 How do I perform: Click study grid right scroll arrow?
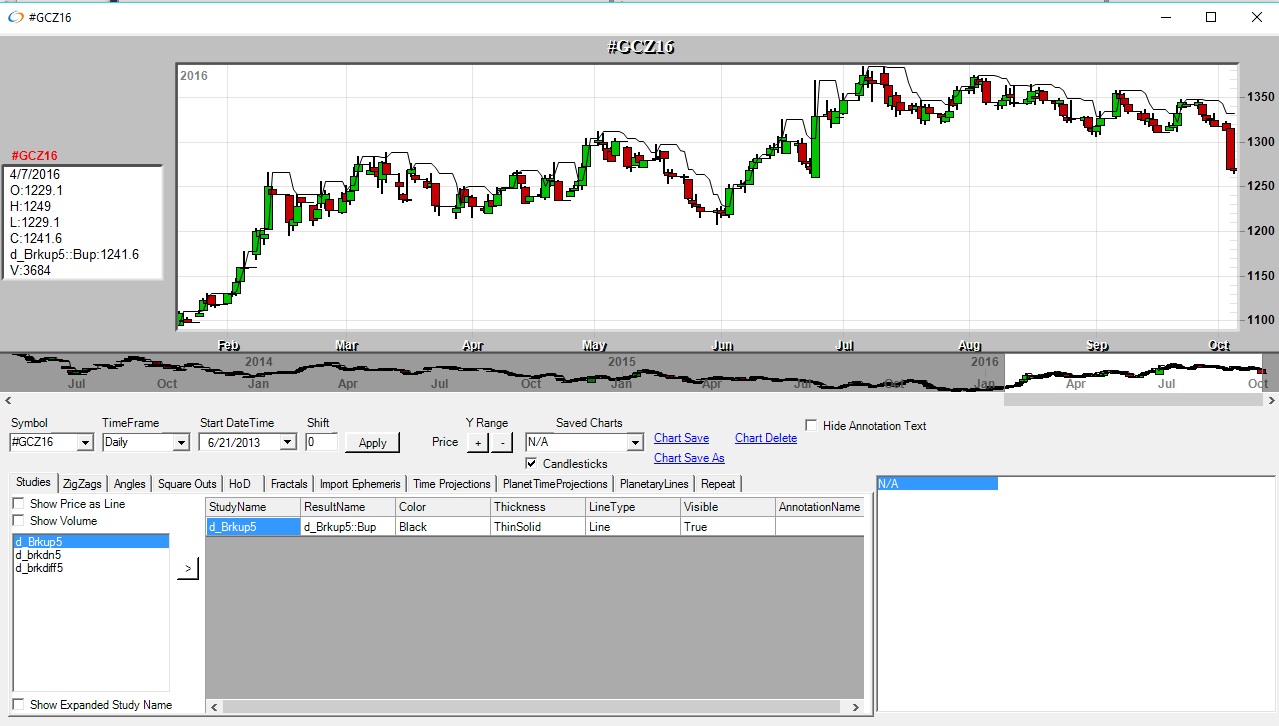(855, 707)
